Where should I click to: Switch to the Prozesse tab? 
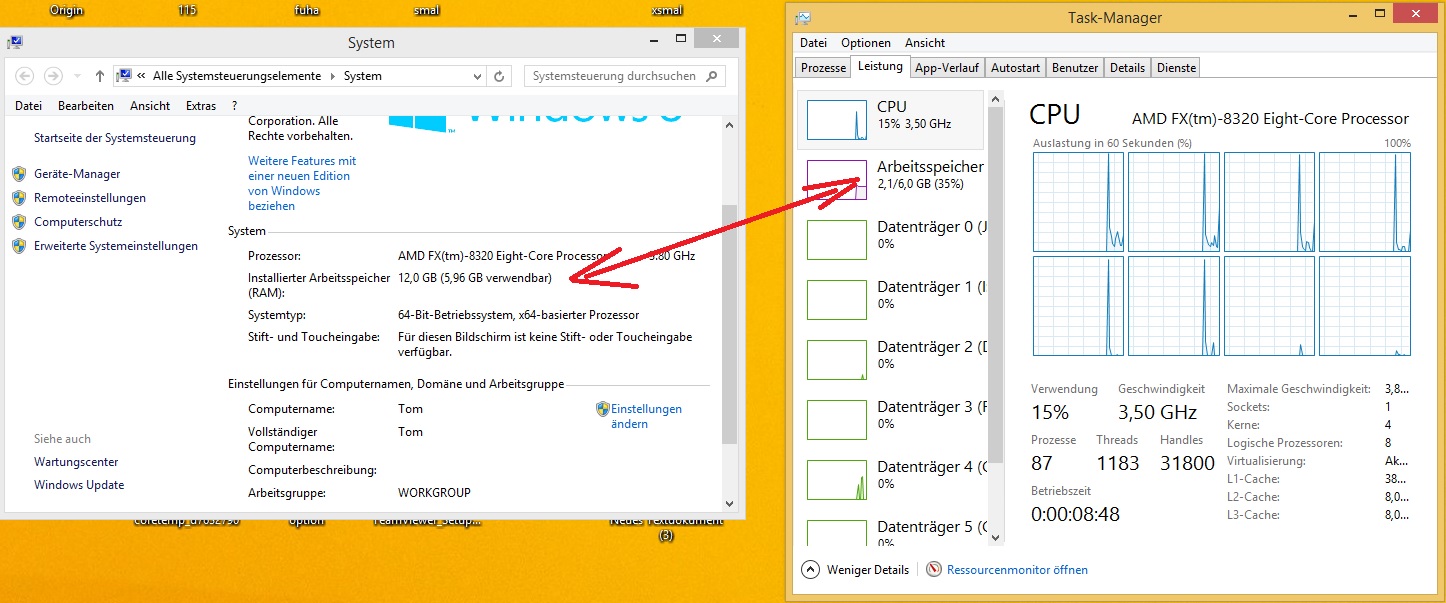pos(823,68)
